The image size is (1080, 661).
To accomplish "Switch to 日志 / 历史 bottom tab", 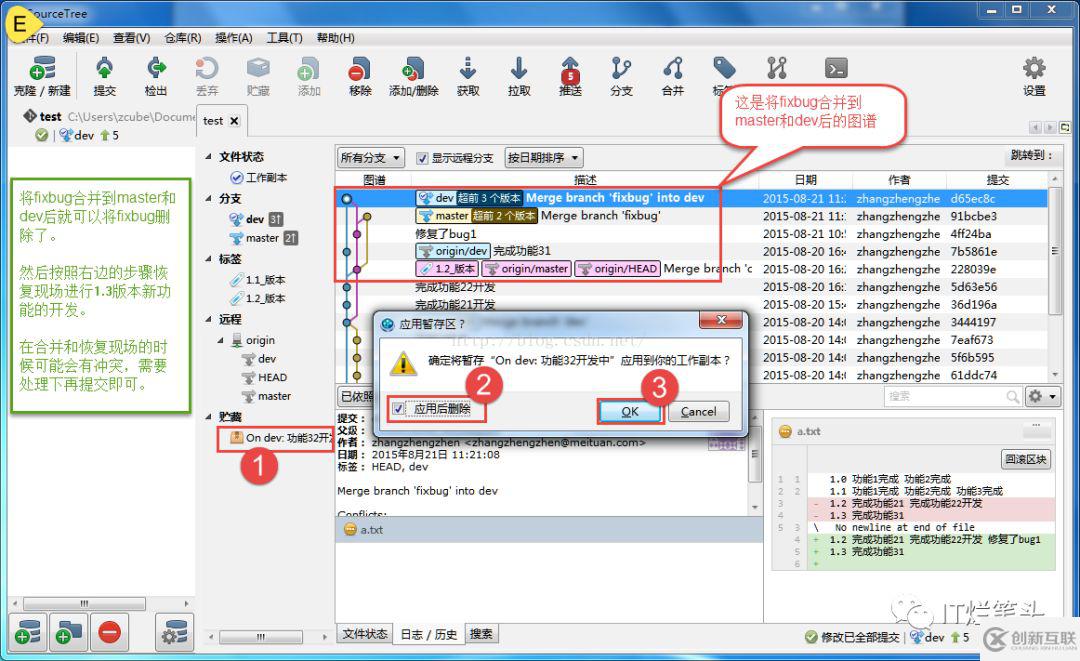I will [428, 634].
